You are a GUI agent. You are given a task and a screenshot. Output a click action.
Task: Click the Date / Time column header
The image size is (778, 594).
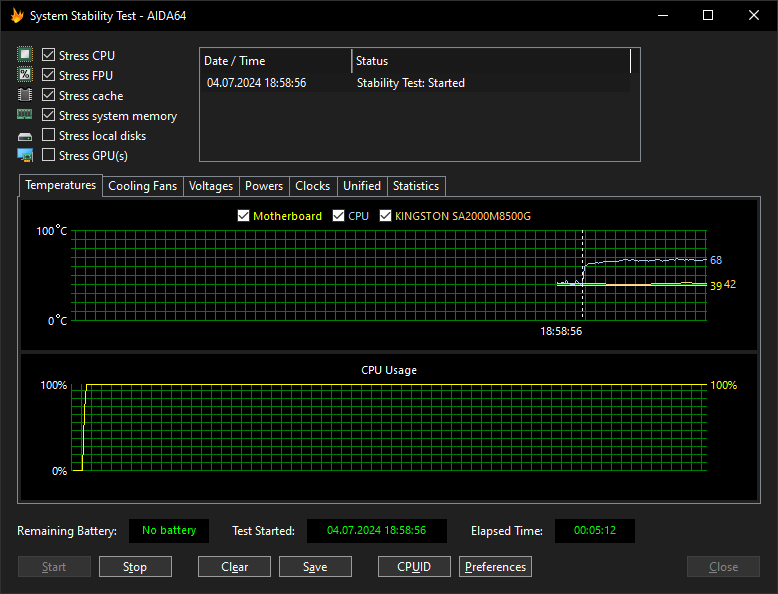click(x=276, y=61)
